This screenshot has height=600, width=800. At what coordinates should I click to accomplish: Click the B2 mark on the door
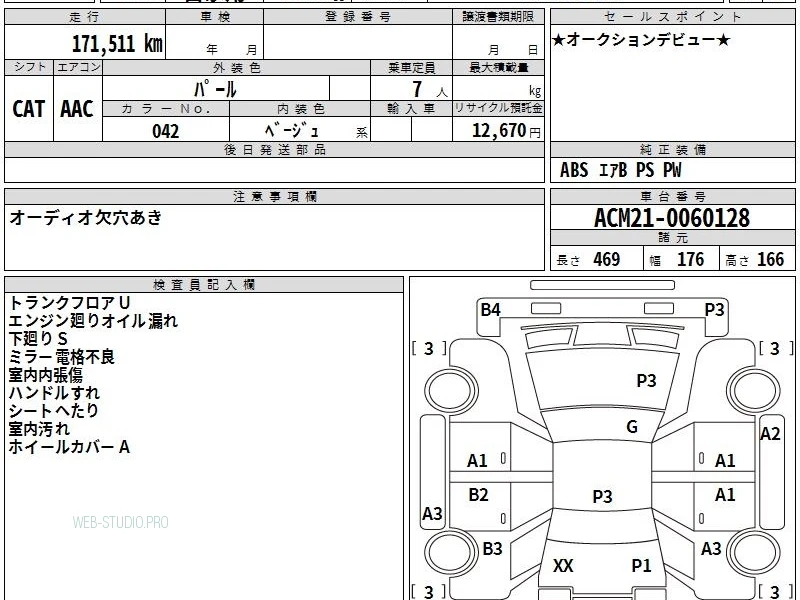(x=478, y=495)
